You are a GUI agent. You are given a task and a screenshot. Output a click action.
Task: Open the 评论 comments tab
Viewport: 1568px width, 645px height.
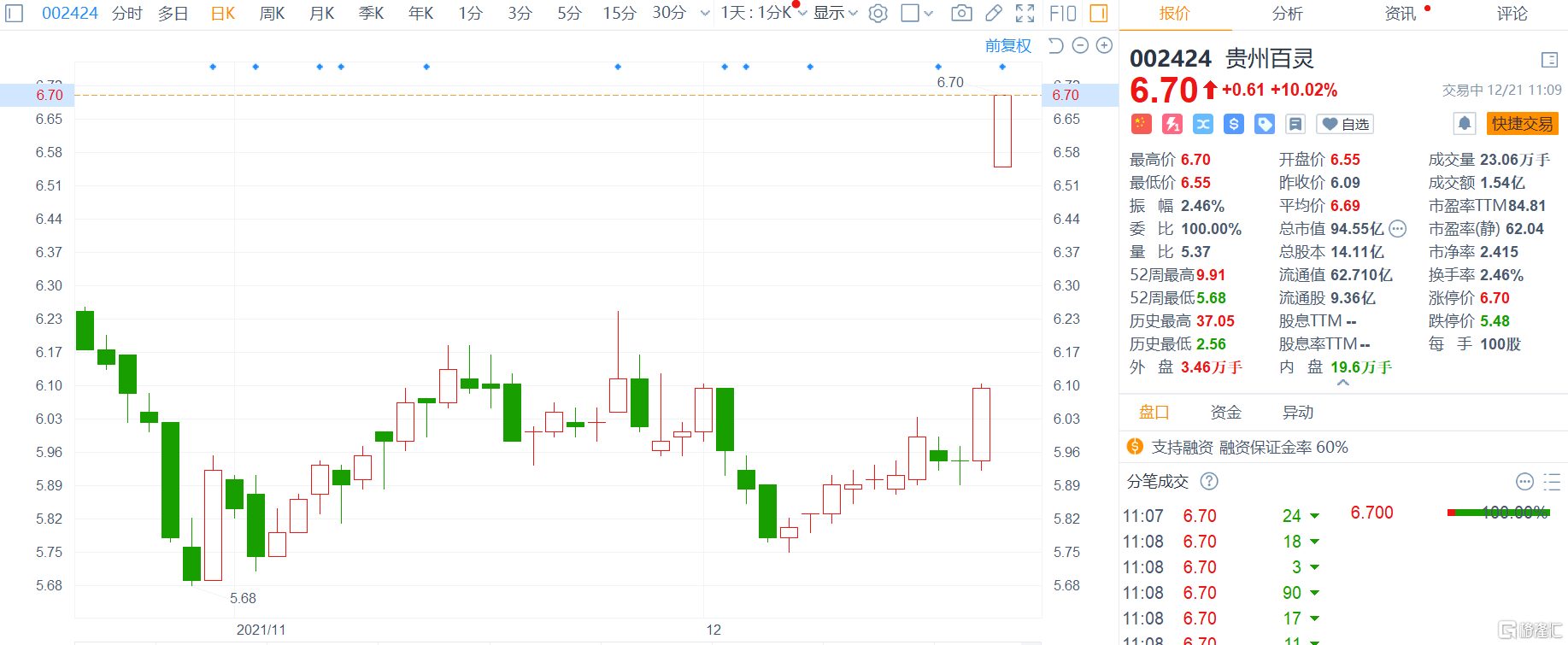click(x=1512, y=14)
